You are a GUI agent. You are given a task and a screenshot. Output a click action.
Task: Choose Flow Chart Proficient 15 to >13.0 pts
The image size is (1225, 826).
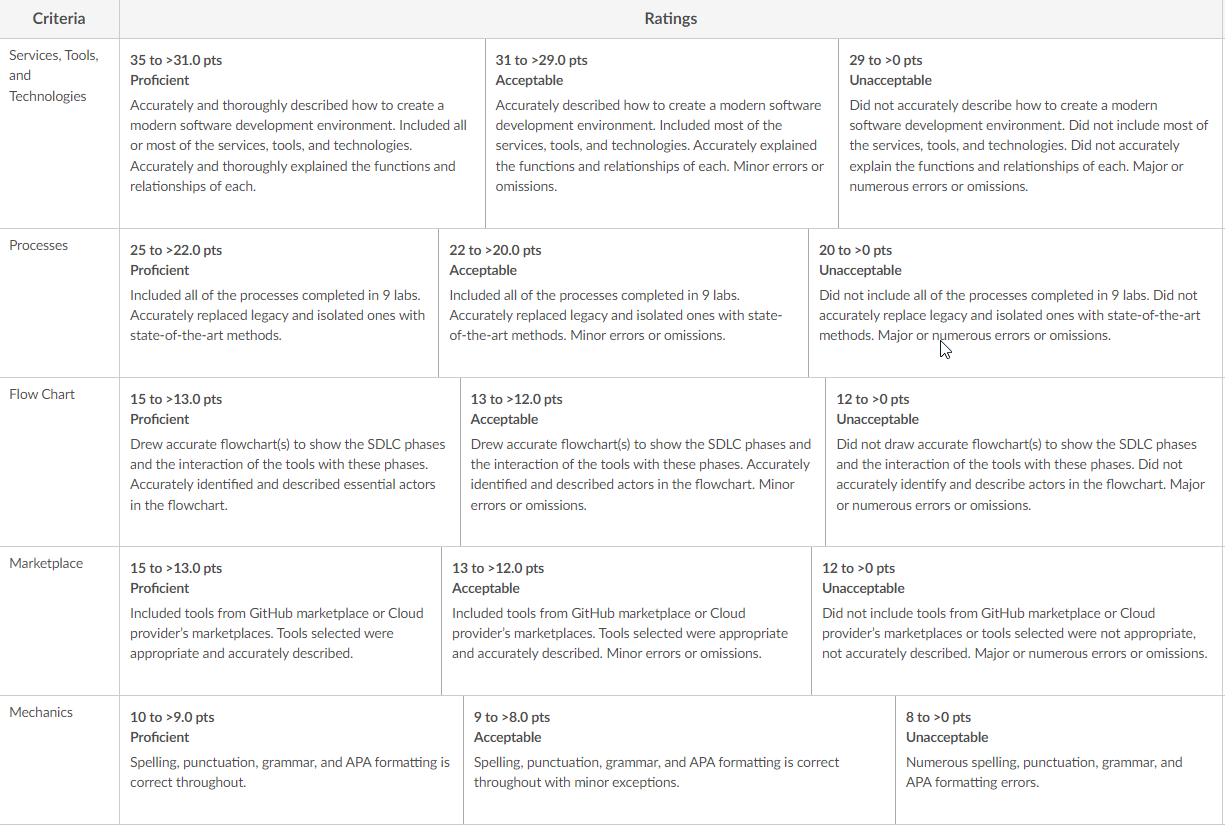[x=290, y=462]
